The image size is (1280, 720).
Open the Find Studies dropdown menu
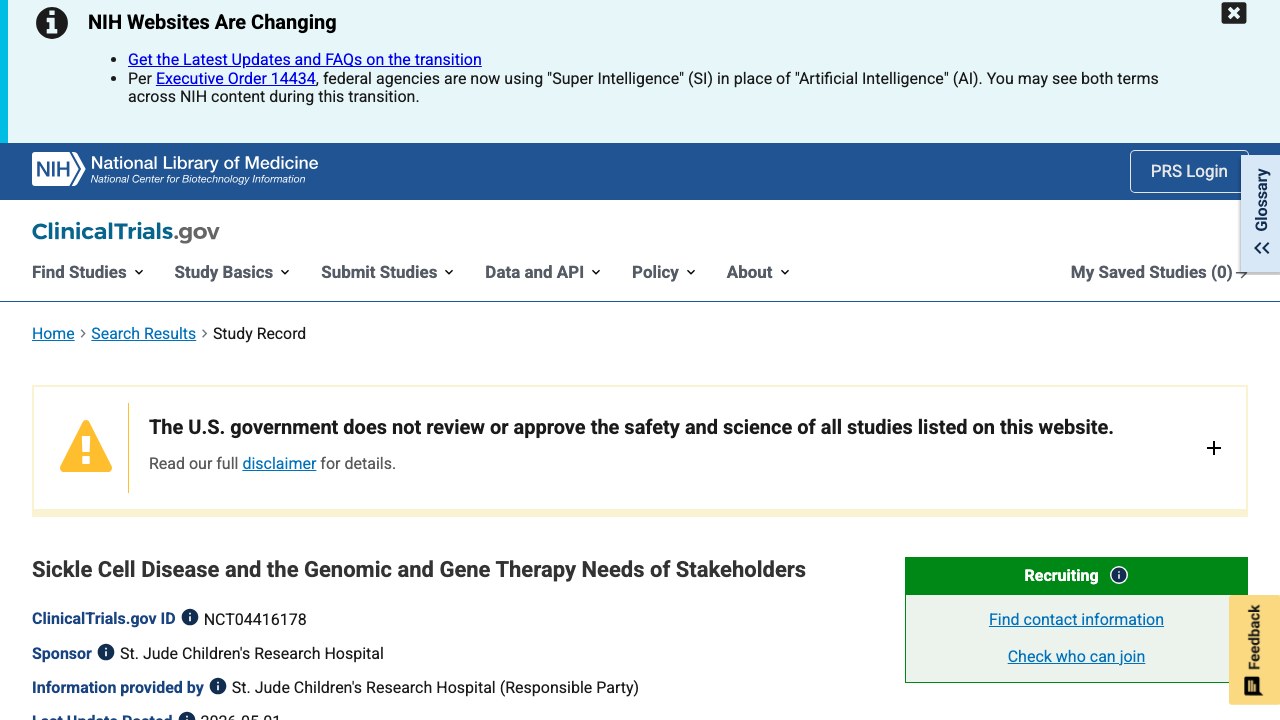(88, 272)
